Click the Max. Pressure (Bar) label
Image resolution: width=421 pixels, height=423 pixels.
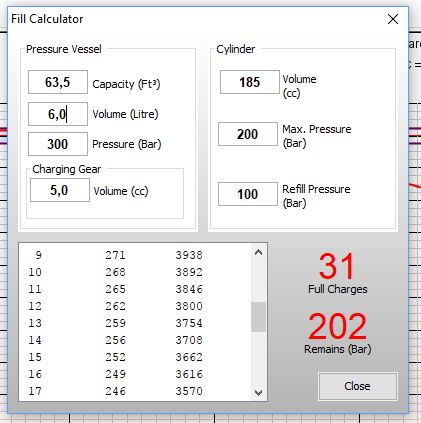coord(317,136)
